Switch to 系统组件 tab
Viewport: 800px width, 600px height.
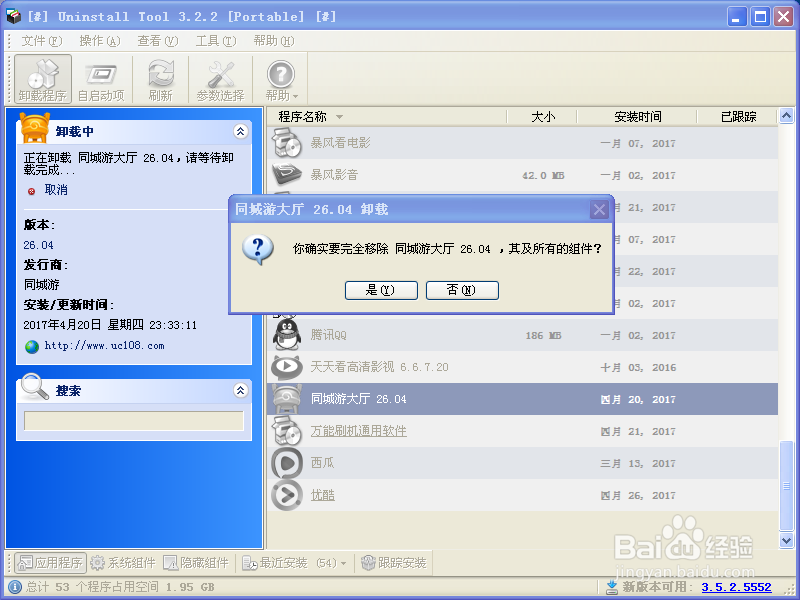123,563
